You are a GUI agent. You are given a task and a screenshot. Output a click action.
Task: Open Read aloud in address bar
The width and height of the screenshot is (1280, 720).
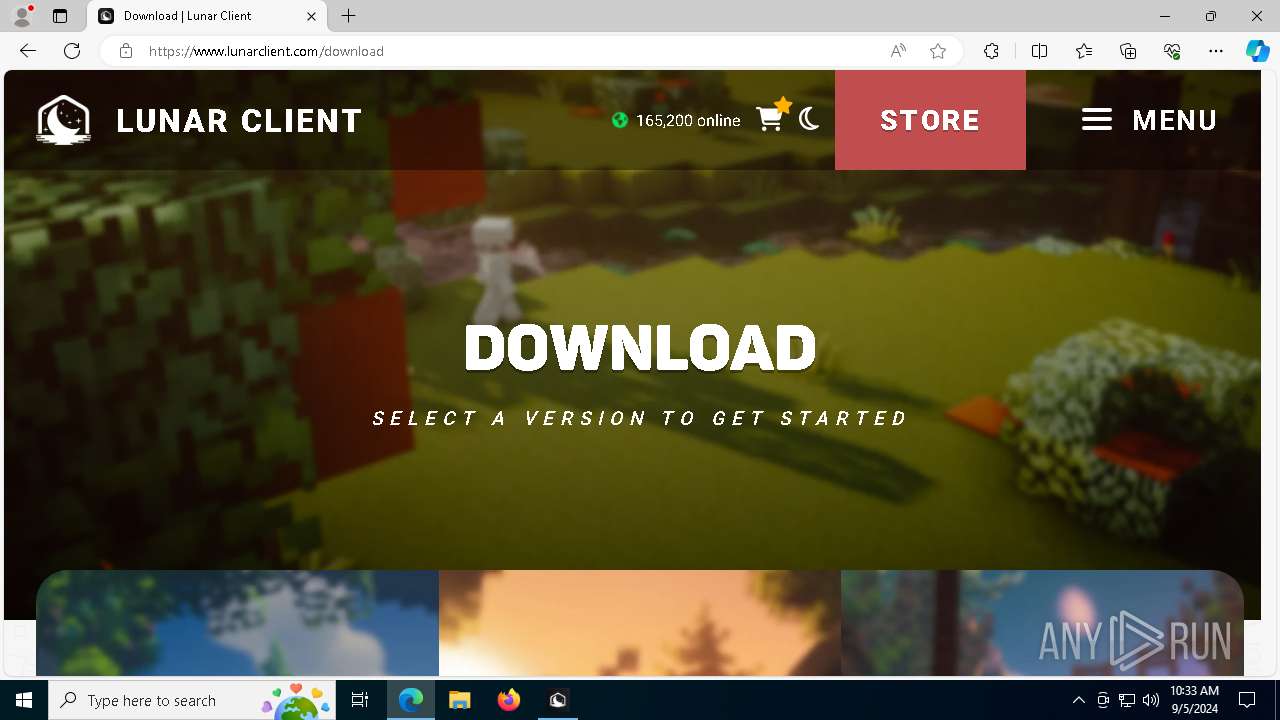click(898, 51)
